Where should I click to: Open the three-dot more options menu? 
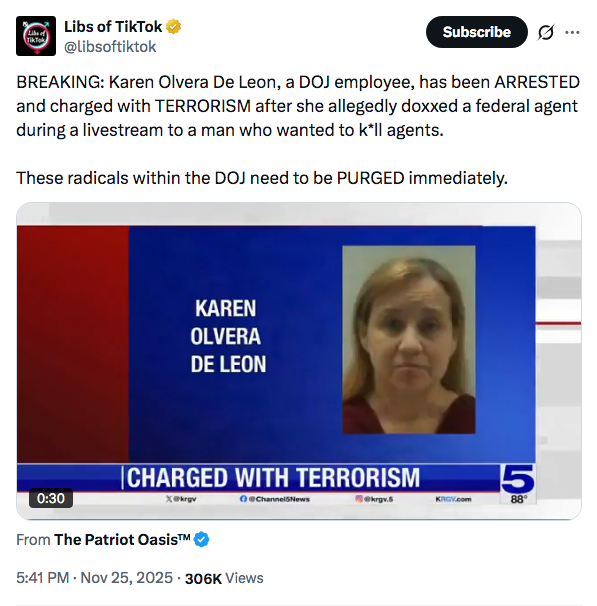point(572,32)
